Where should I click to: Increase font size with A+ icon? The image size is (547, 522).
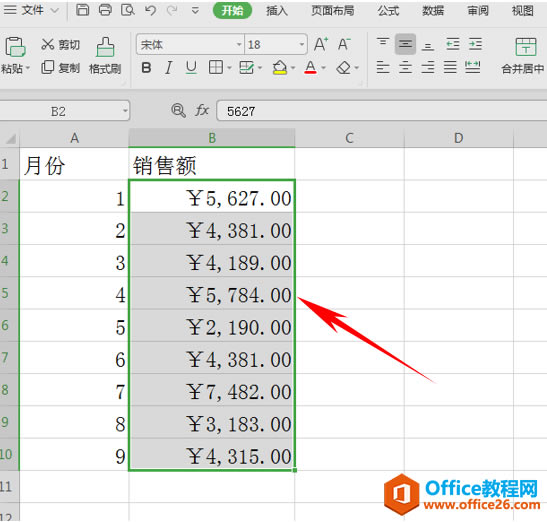321,44
